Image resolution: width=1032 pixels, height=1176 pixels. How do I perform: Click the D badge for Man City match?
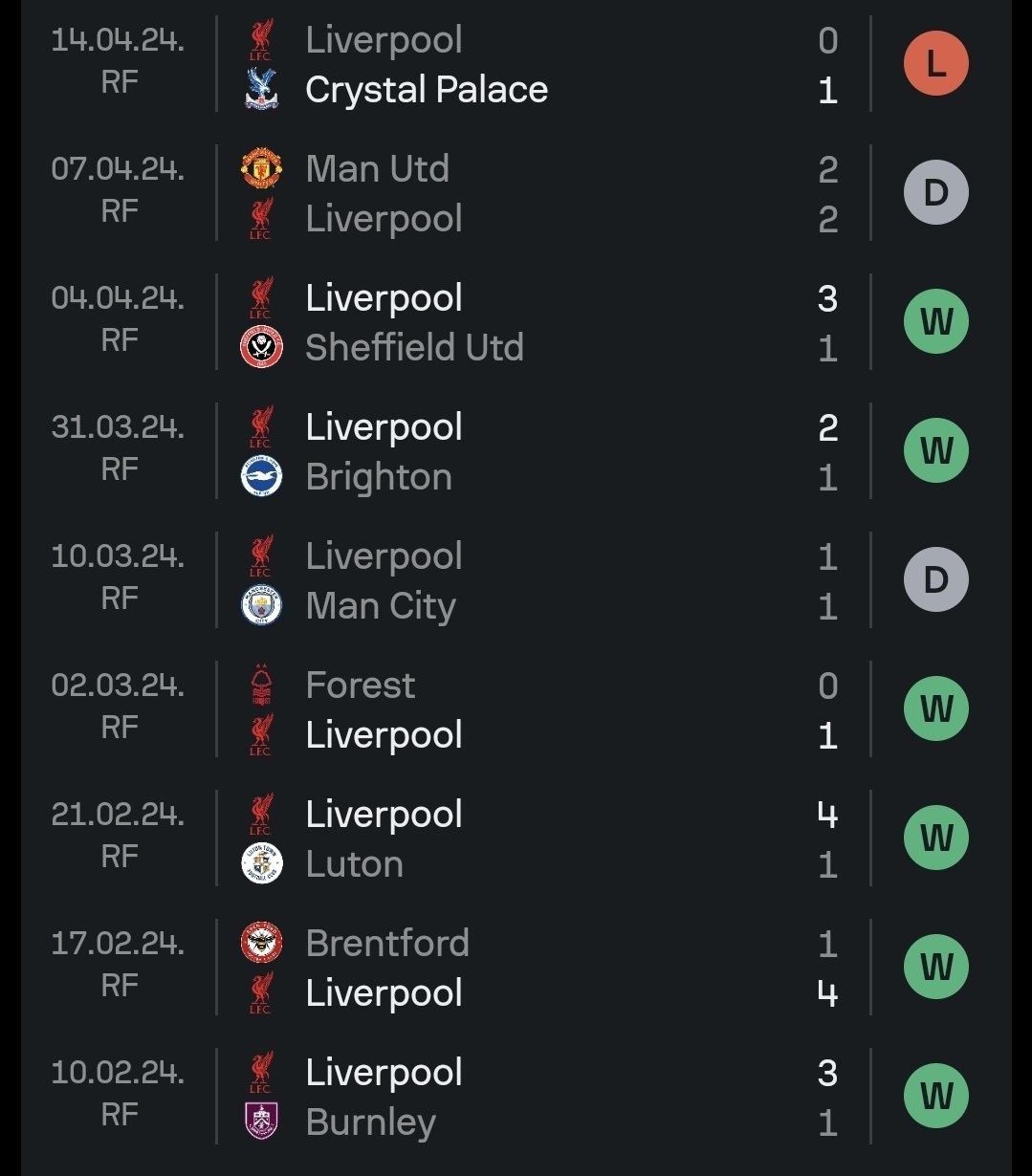point(936,580)
